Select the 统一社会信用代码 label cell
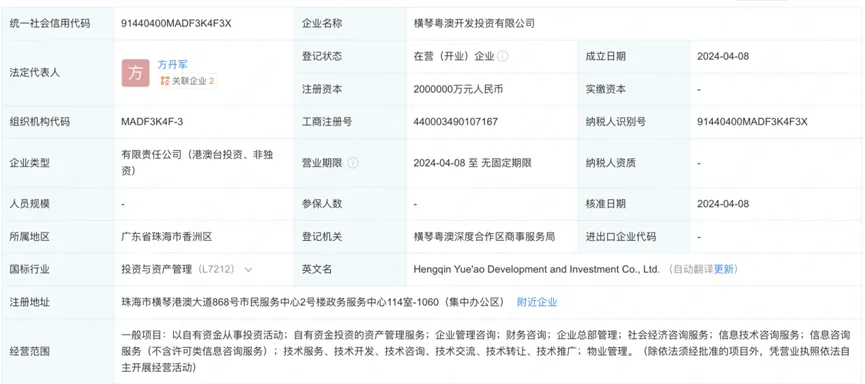This screenshot has height=384, width=865. (x=58, y=24)
